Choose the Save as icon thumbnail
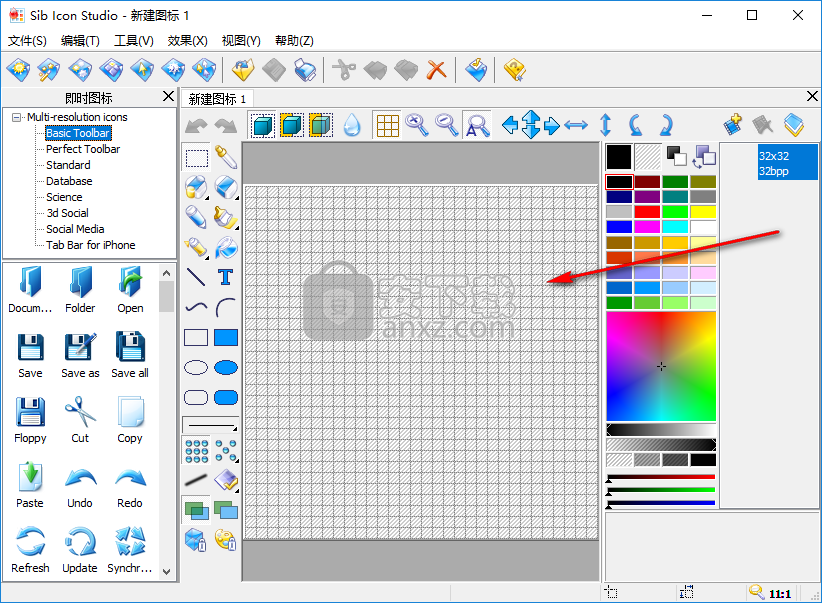Screen dimensions: 822x603 tap(80, 356)
